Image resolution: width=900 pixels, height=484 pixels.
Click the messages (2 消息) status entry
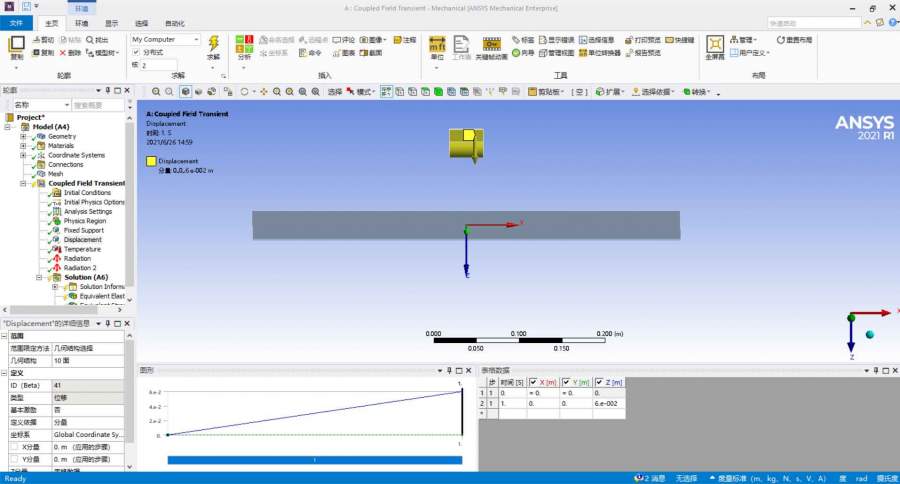click(650, 478)
